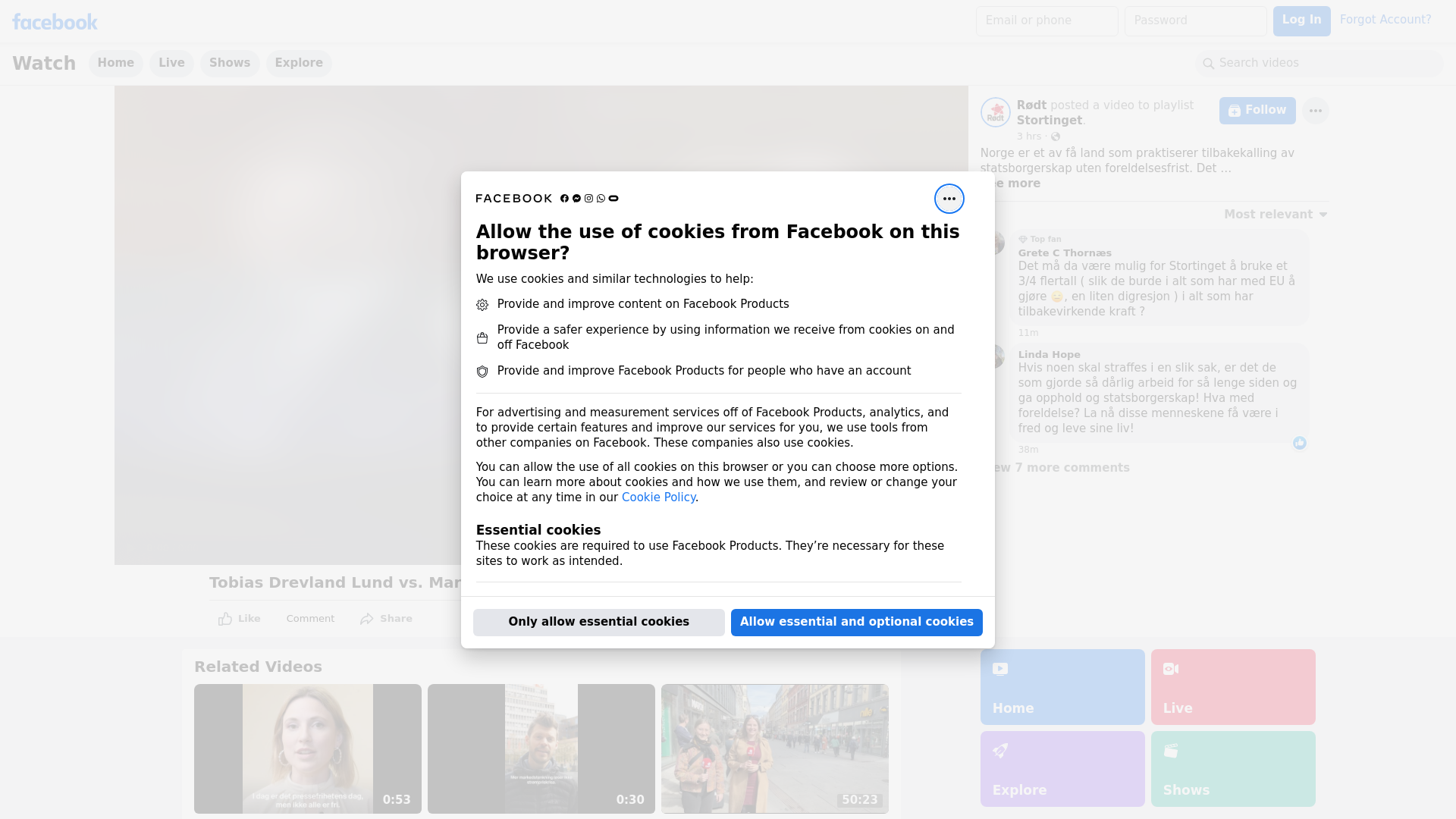
Task: Open the purple Explore tile
Action: coord(1062,768)
